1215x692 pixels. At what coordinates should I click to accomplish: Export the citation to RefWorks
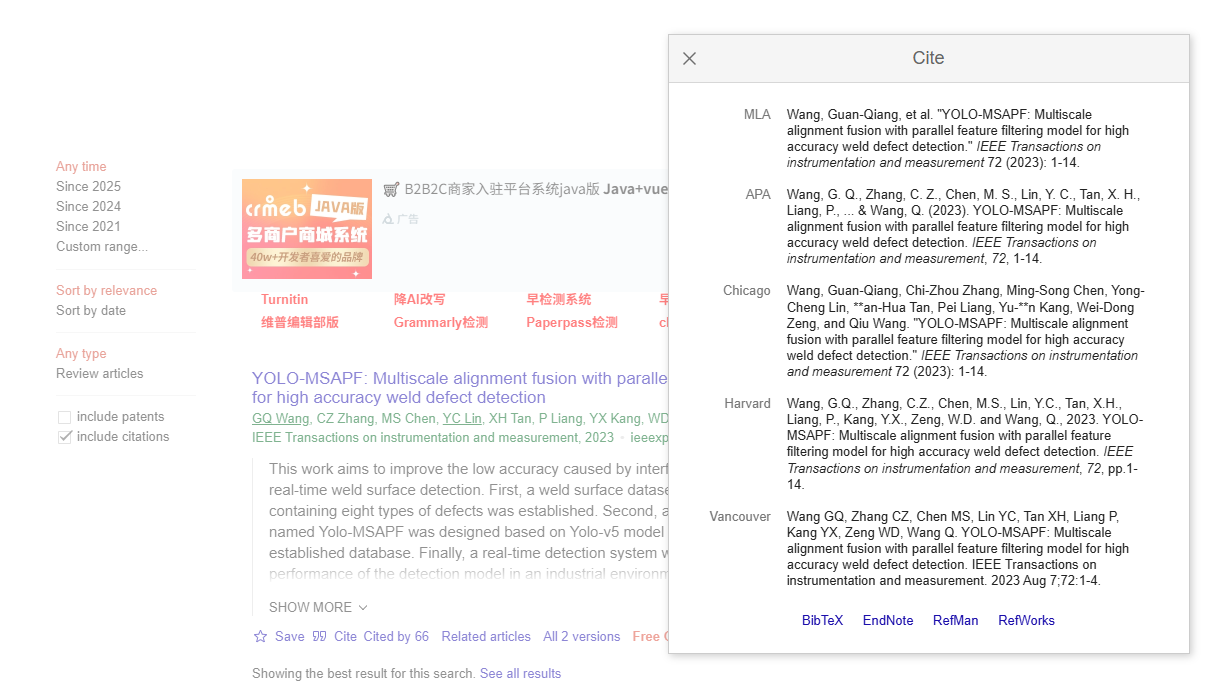pyautogui.click(x=1026, y=620)
